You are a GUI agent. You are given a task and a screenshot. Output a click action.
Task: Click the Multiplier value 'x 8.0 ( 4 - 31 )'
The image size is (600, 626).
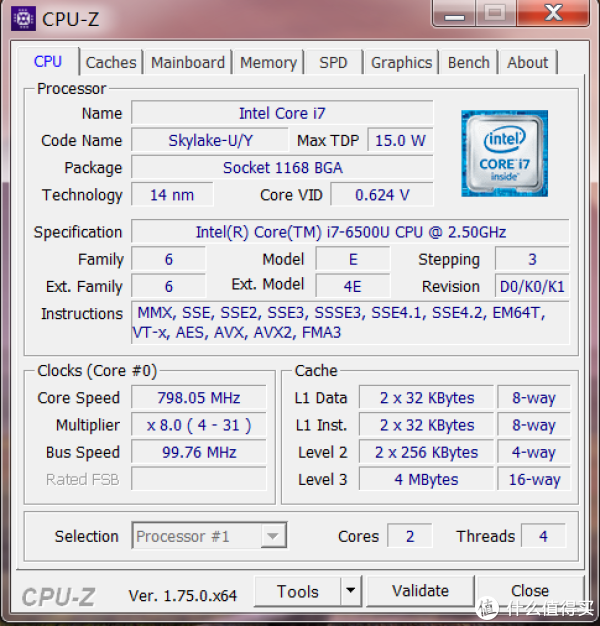tap(199, 425)
